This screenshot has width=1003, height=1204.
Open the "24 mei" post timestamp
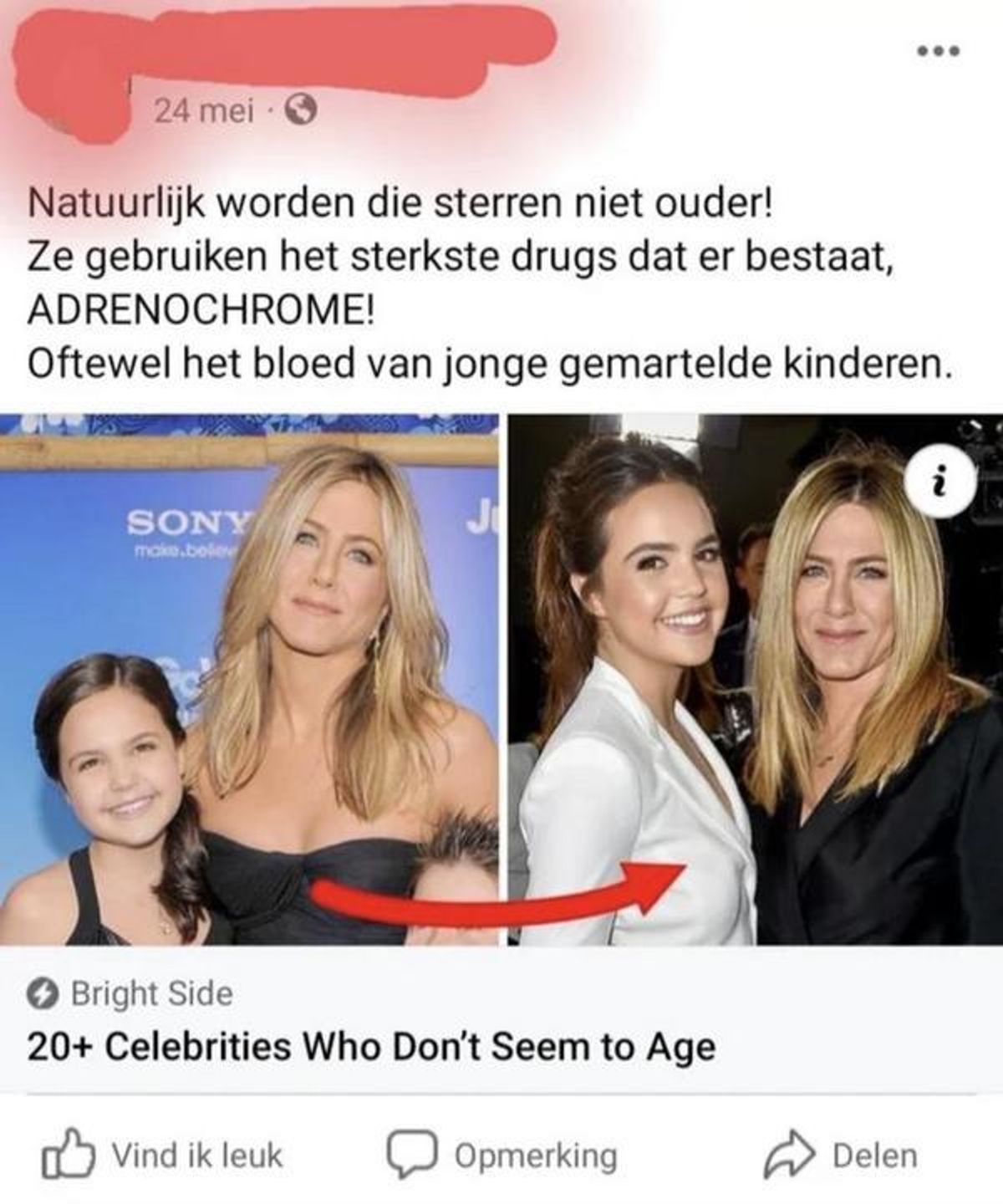tap(202, 111)
